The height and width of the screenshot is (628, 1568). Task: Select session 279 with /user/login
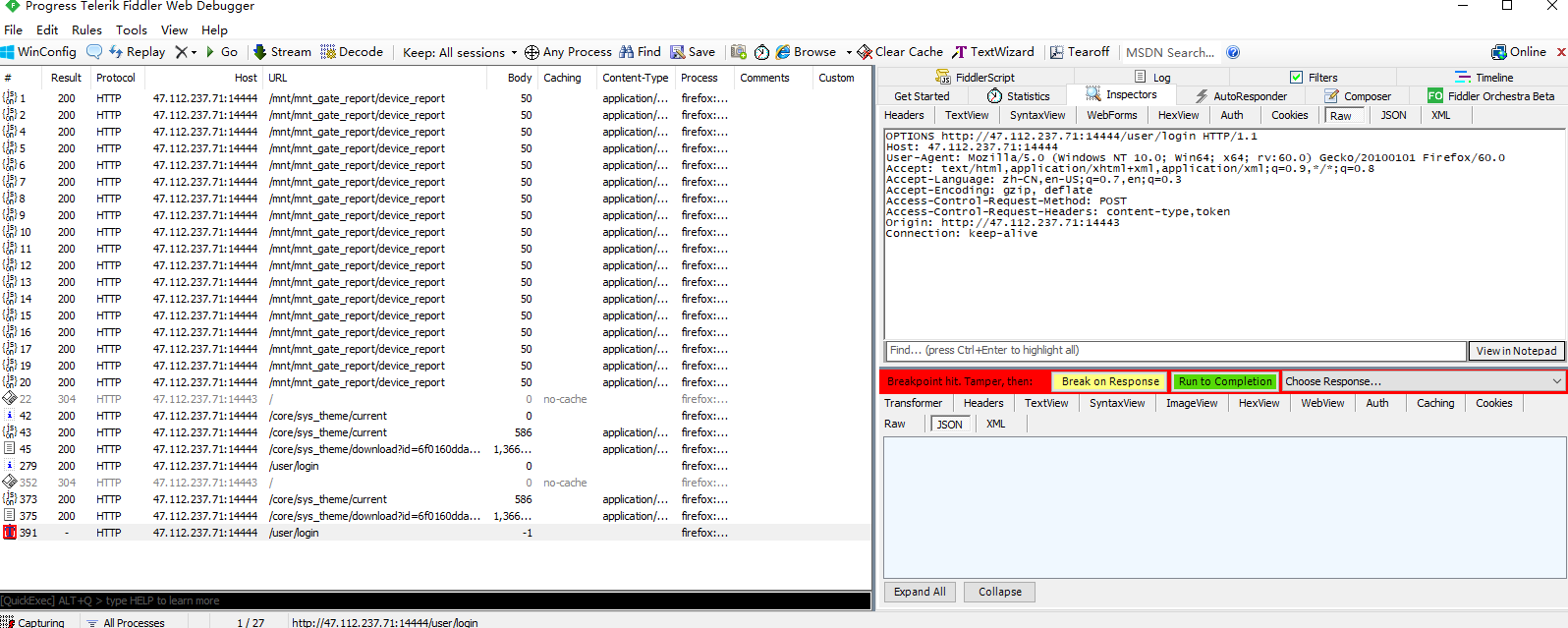pos(435,466)
